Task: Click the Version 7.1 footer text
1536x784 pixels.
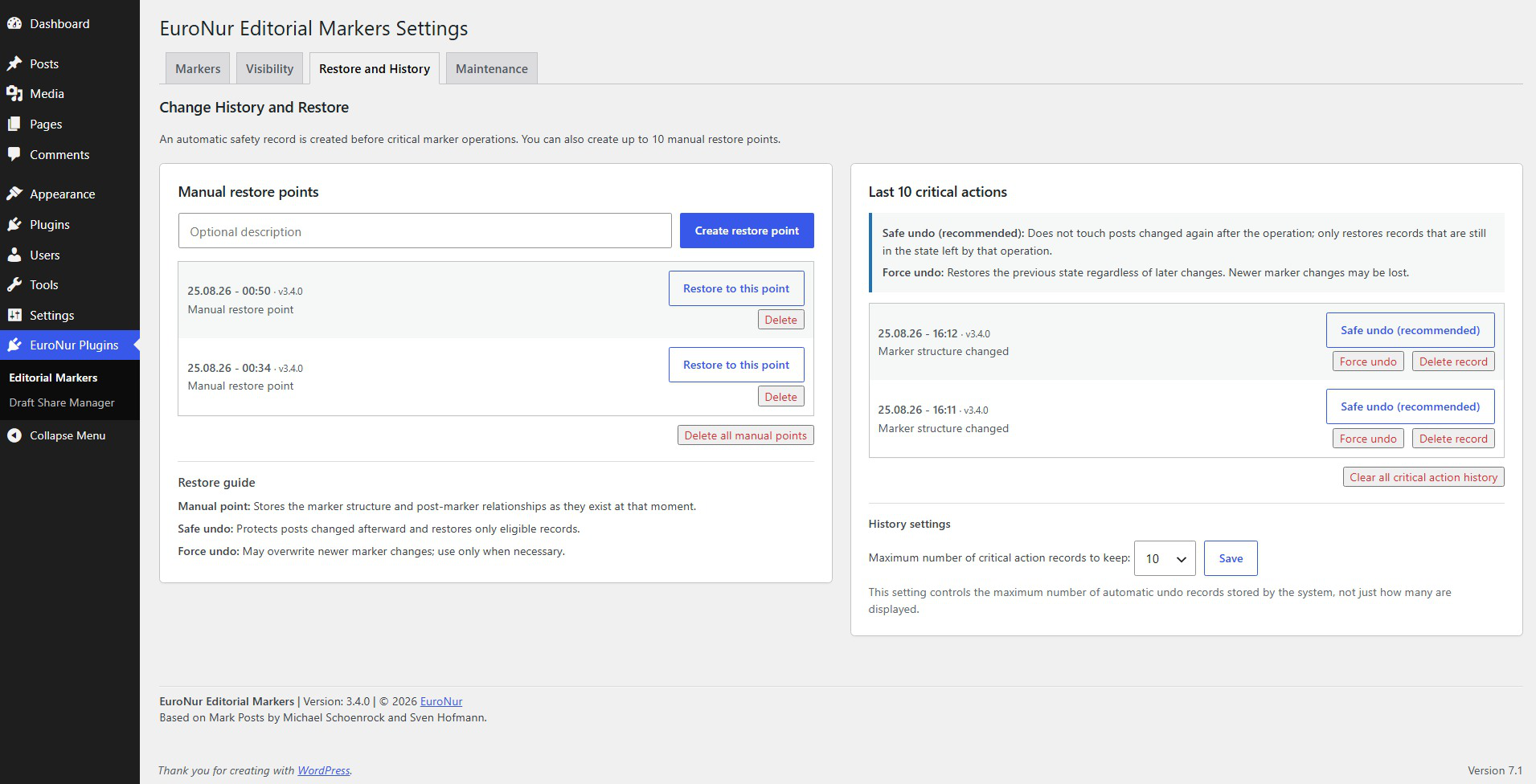Action: (x=1495, y=770)
